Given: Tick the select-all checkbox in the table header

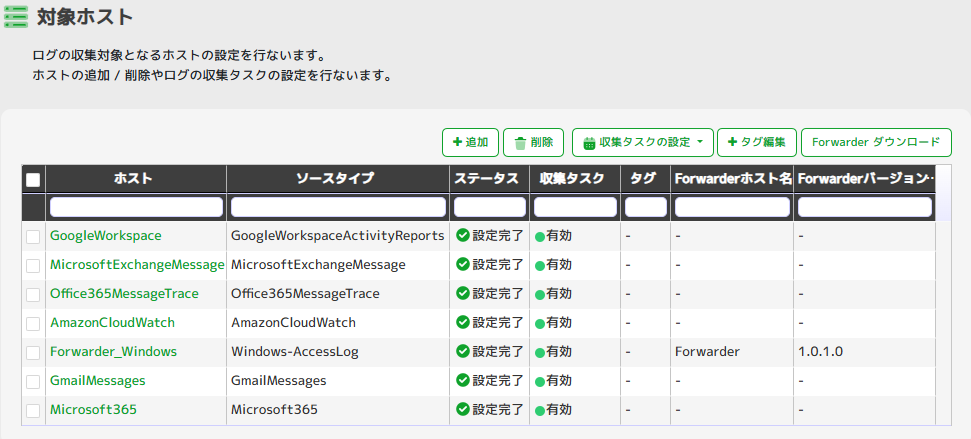Looking at the screenshot, I should click(x=33, y=180).
